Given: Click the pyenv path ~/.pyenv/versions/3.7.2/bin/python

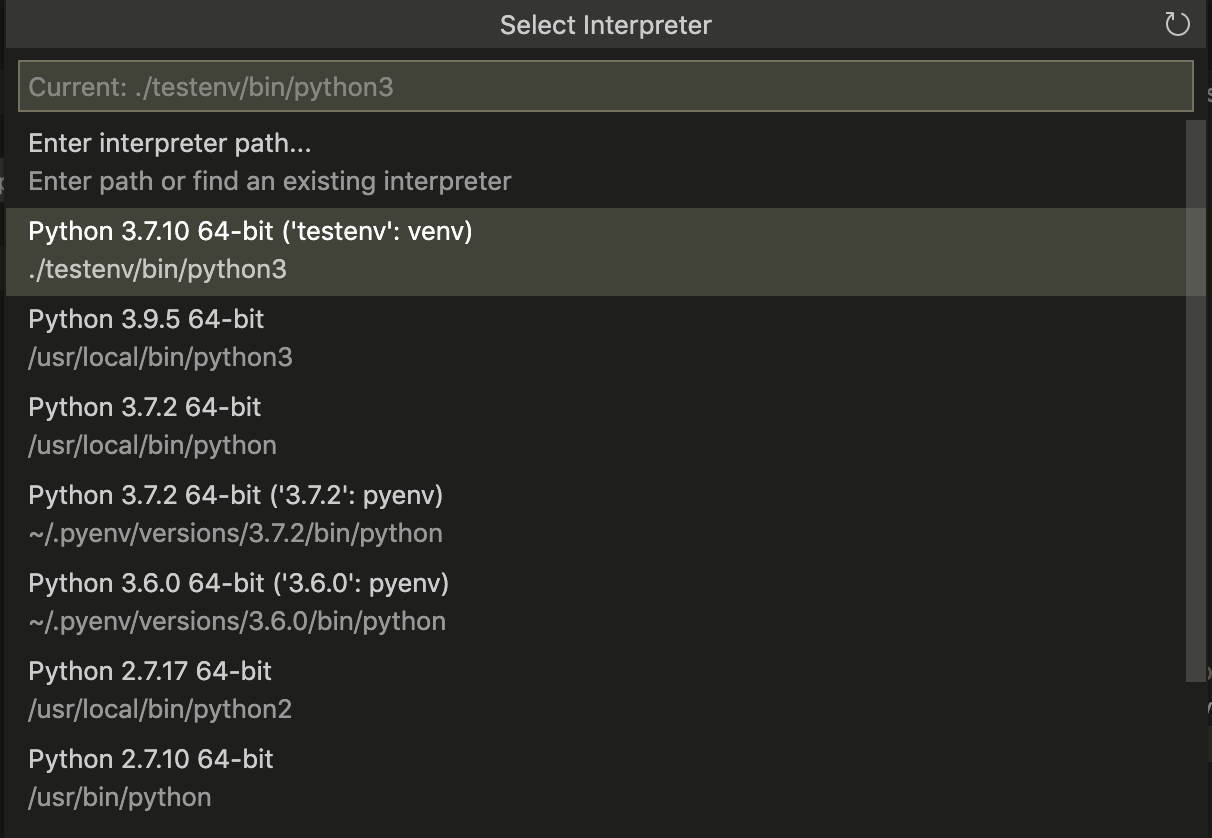Looking at the screenshot, I should 234,533.
